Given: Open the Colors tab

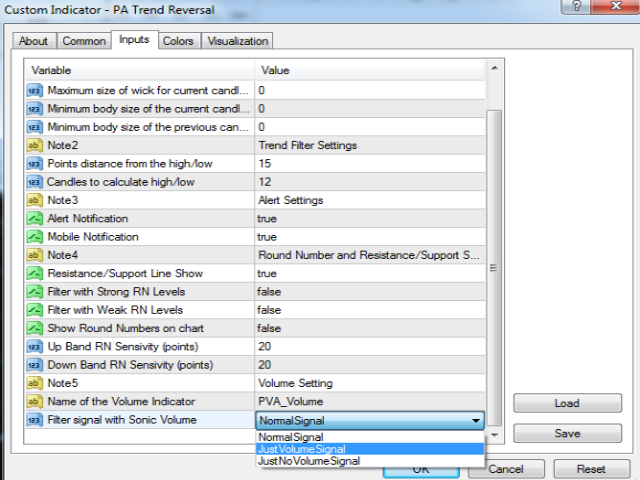Looking at the screenshot, I should click(x=178, y=41).
